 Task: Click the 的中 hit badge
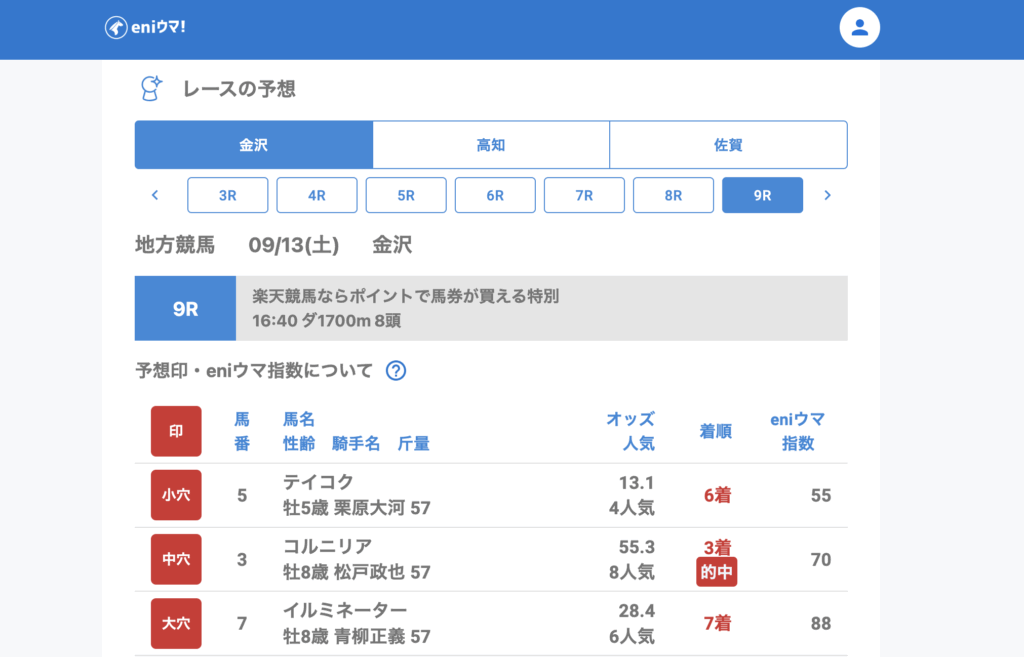[x=716, y=572]
